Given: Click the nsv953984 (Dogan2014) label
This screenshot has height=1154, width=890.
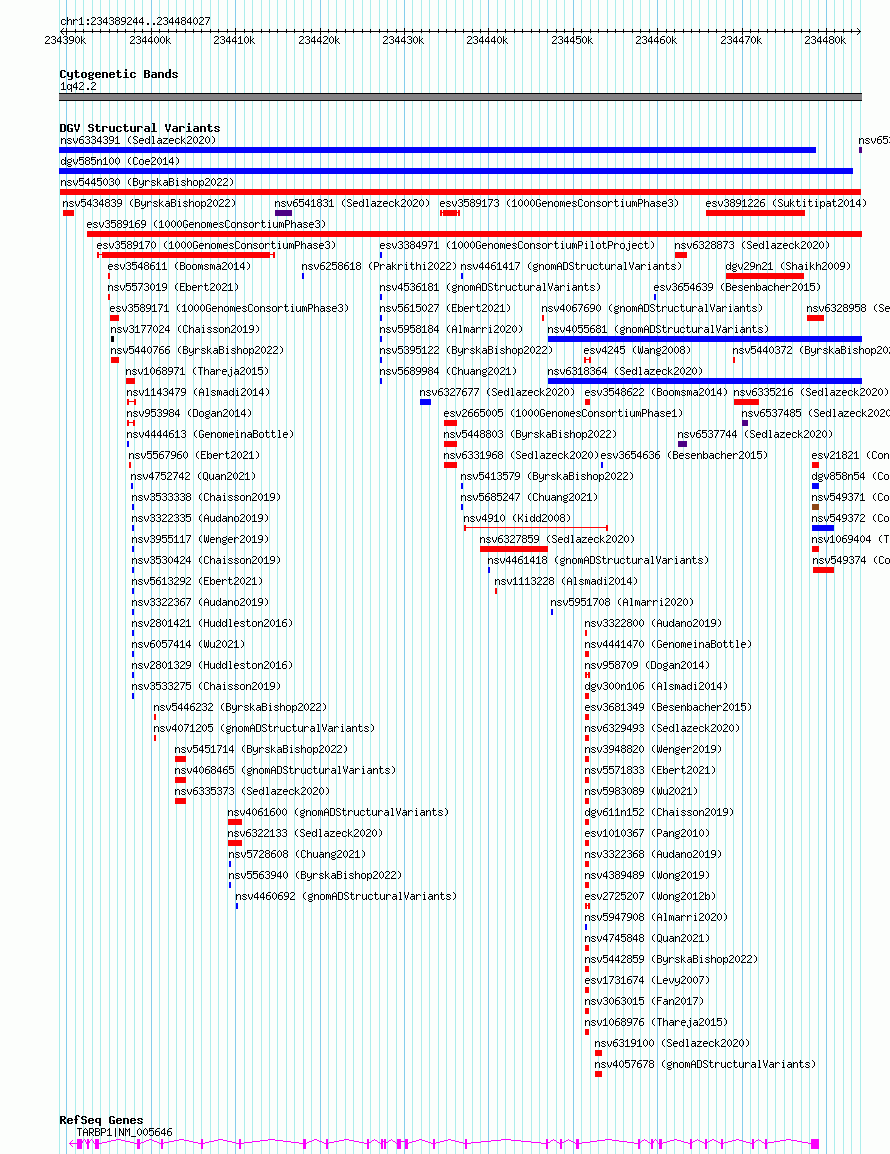Looking at the screenshot, I should click(x=189, y=413).
